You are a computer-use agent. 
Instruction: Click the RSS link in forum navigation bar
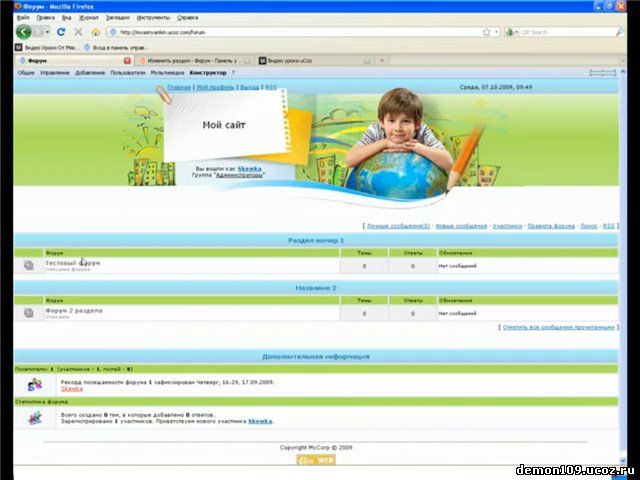(608, 226)
